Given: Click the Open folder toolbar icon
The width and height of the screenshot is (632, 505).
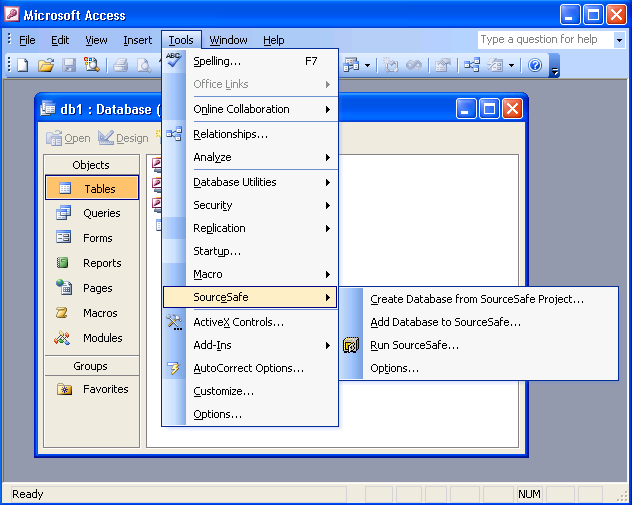Looking at the screenshot, I should (46, 65).
